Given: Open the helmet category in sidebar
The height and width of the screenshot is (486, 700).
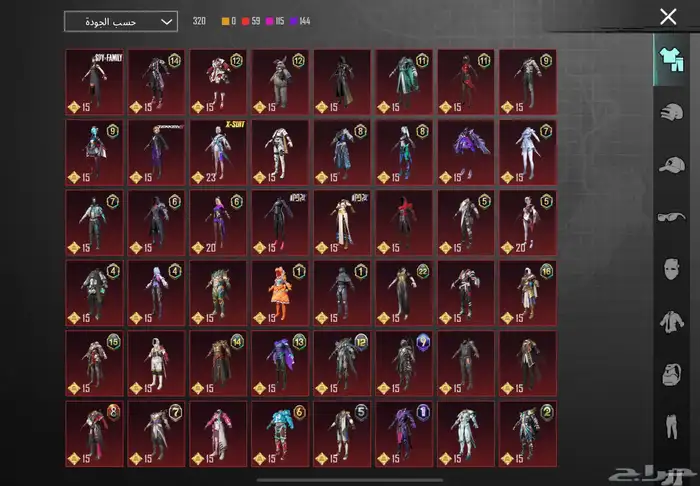Looking at the screenshot, I should coord(674,111).
